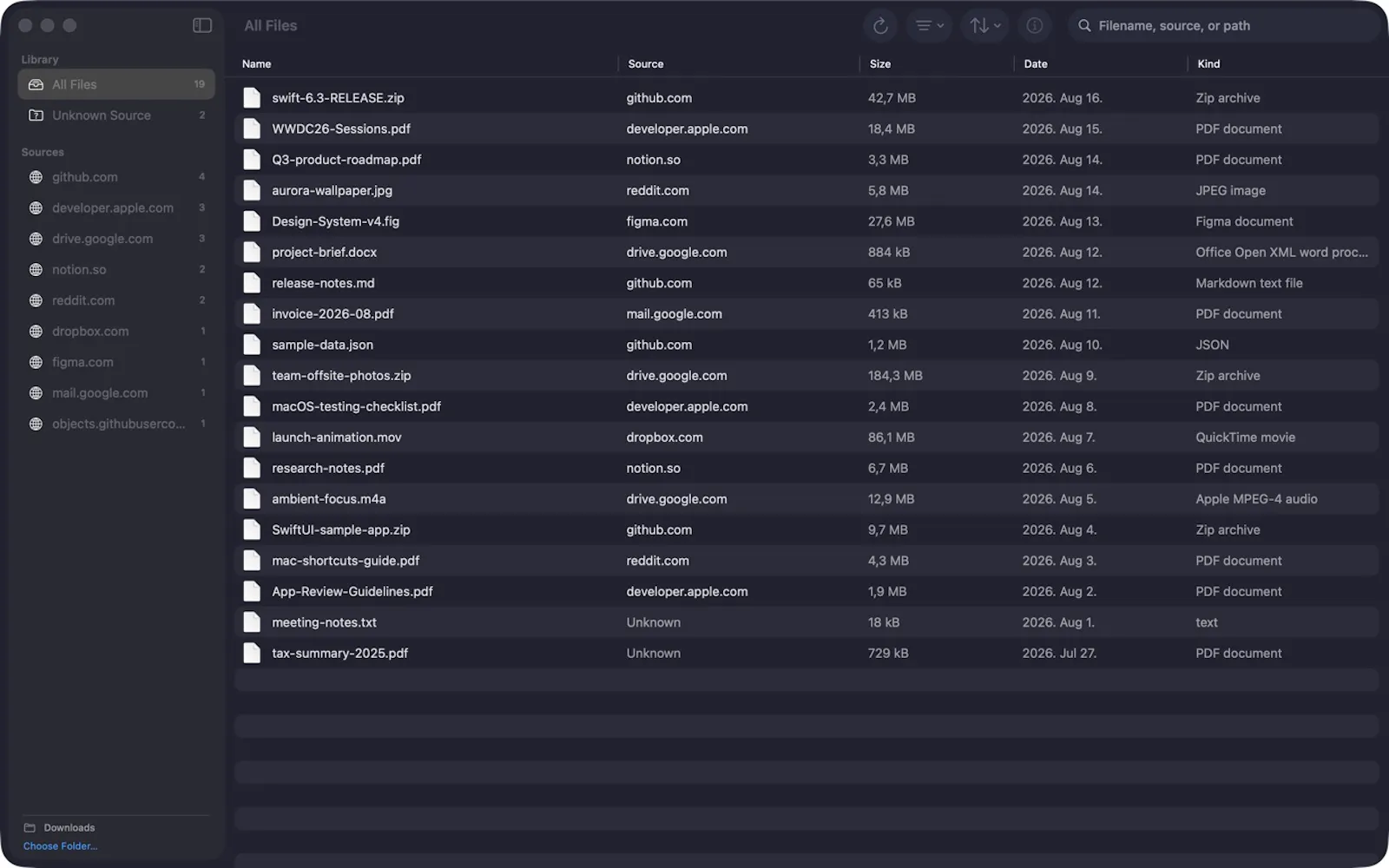Viewport: 1389px width, 868px height.
Task: Click the file icon for release-notes.md
Action: (252, 283)
